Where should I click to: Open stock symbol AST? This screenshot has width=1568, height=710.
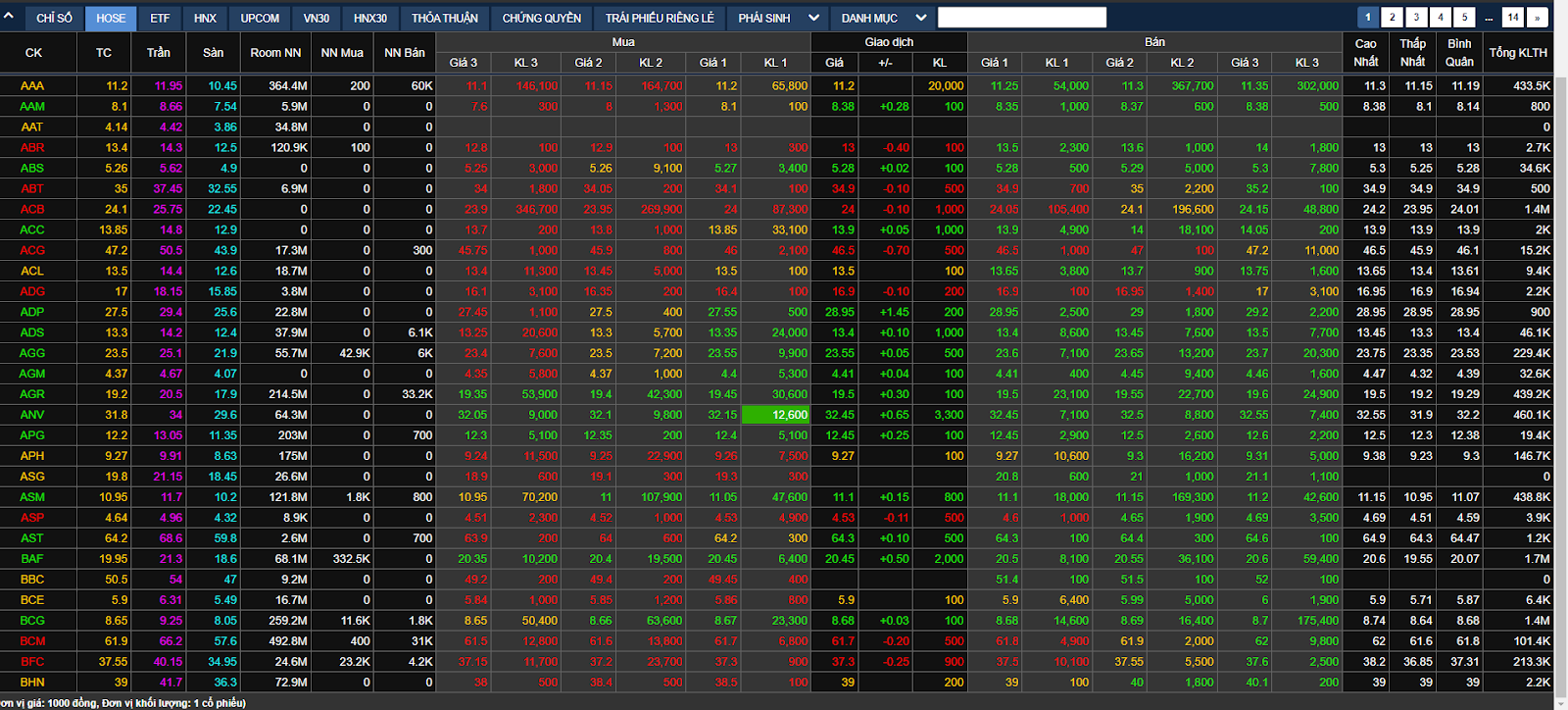(32, 539)
